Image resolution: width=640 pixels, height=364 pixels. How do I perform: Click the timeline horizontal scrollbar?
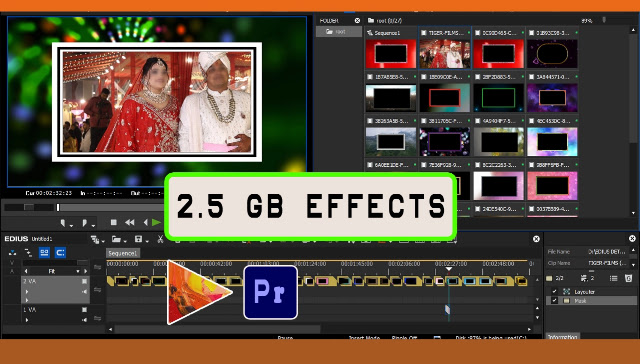[218, 329]
